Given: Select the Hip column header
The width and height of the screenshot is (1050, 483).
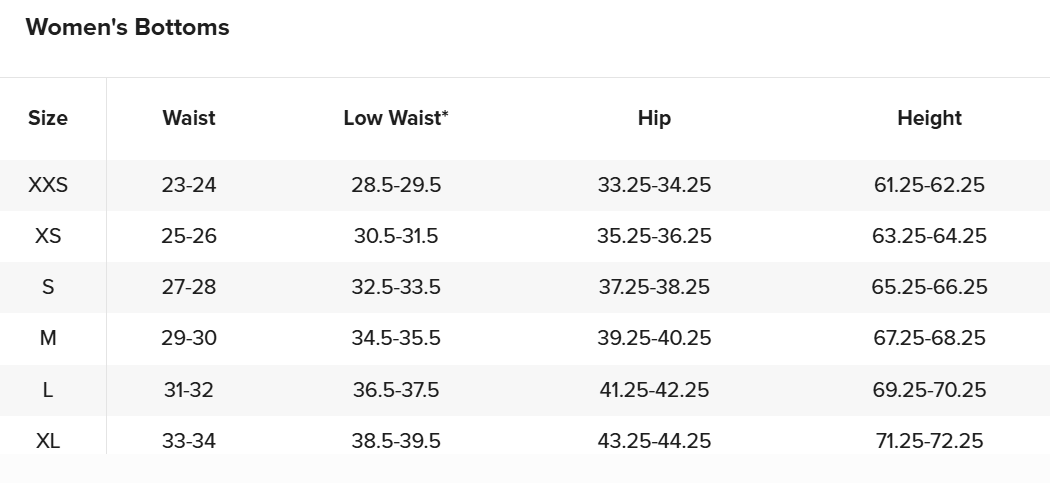Looking at the screenshot, I should coord(654,118).
